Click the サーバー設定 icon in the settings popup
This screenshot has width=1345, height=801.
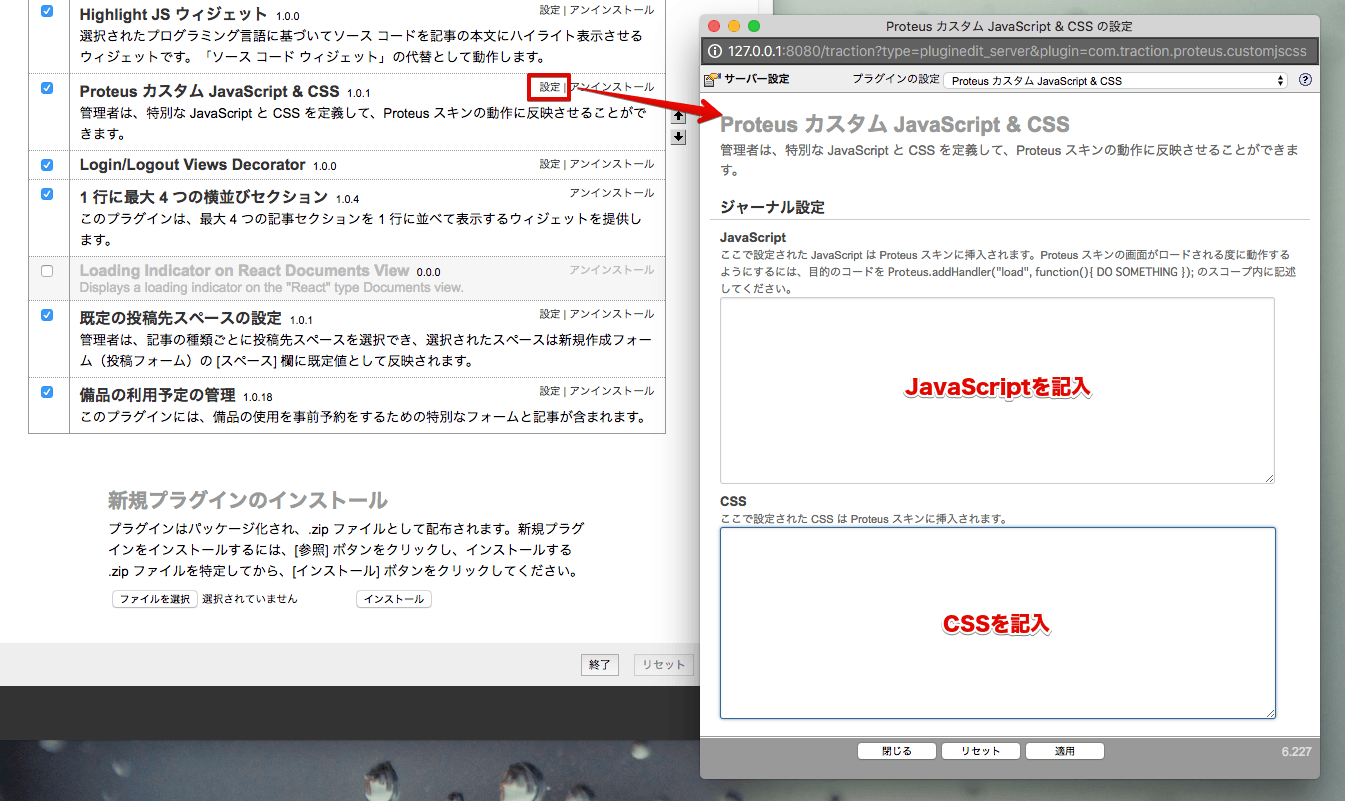coord(711,80)
